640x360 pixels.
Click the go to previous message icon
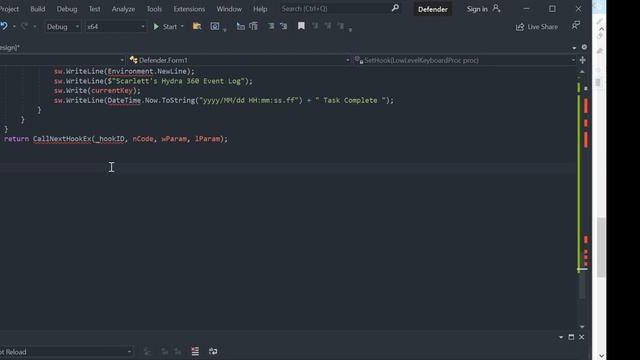[164, 351]
